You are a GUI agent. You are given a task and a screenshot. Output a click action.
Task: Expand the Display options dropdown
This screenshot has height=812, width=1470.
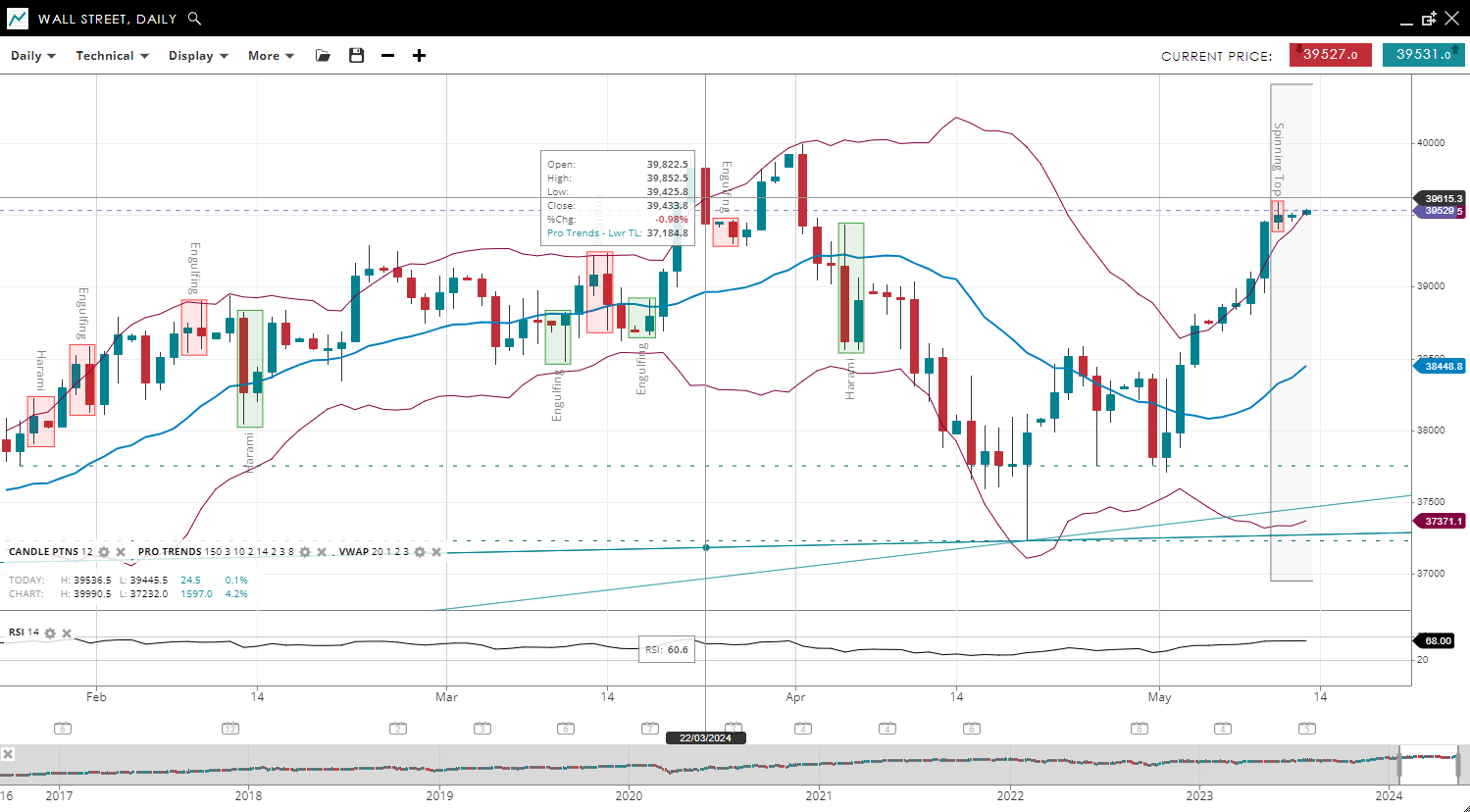[x=198, y=56]
